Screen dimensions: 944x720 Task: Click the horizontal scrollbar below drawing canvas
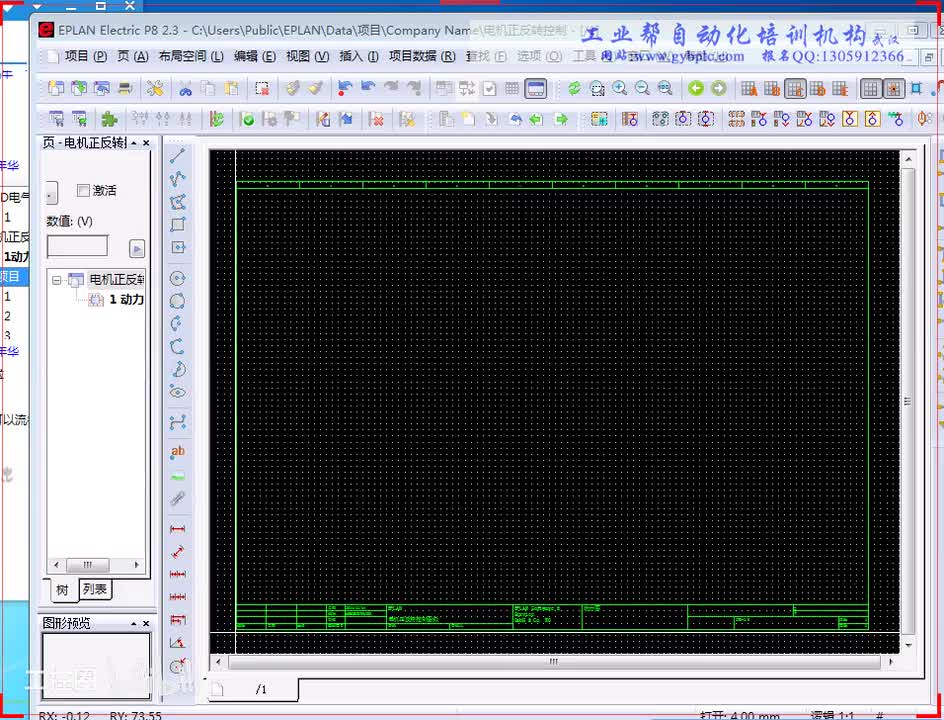coord(552,662)
